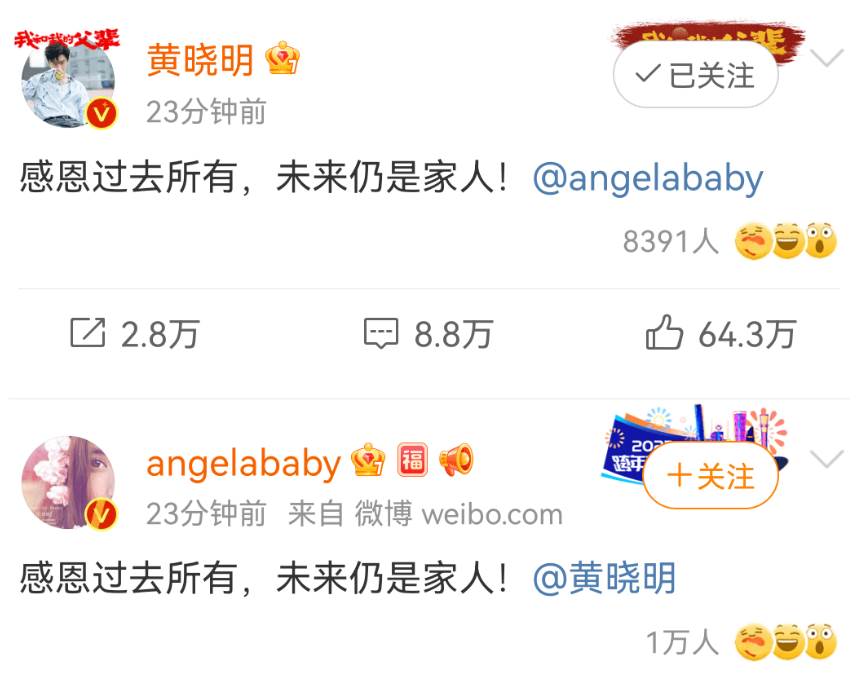Follow angelababy with the +关注 button
Image resolution: width=857 pixels, height=686 pixels.
coord(711,476)
